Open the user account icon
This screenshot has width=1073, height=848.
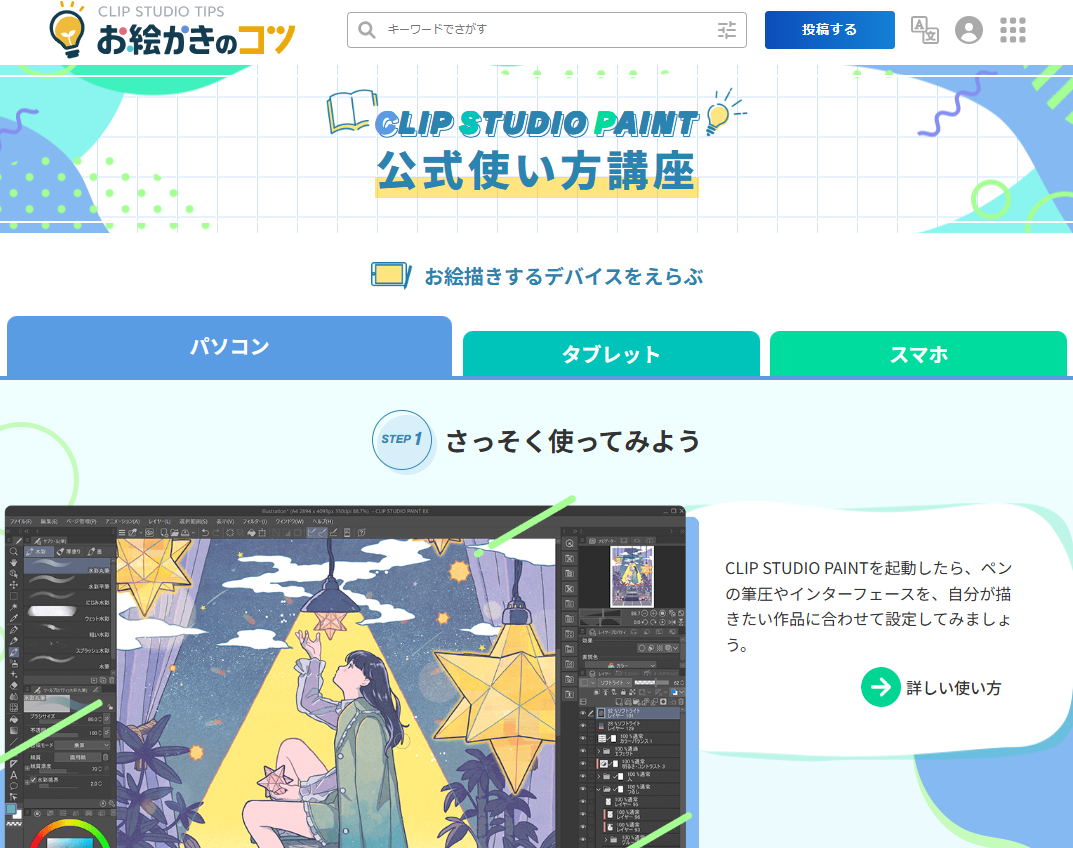968,30
